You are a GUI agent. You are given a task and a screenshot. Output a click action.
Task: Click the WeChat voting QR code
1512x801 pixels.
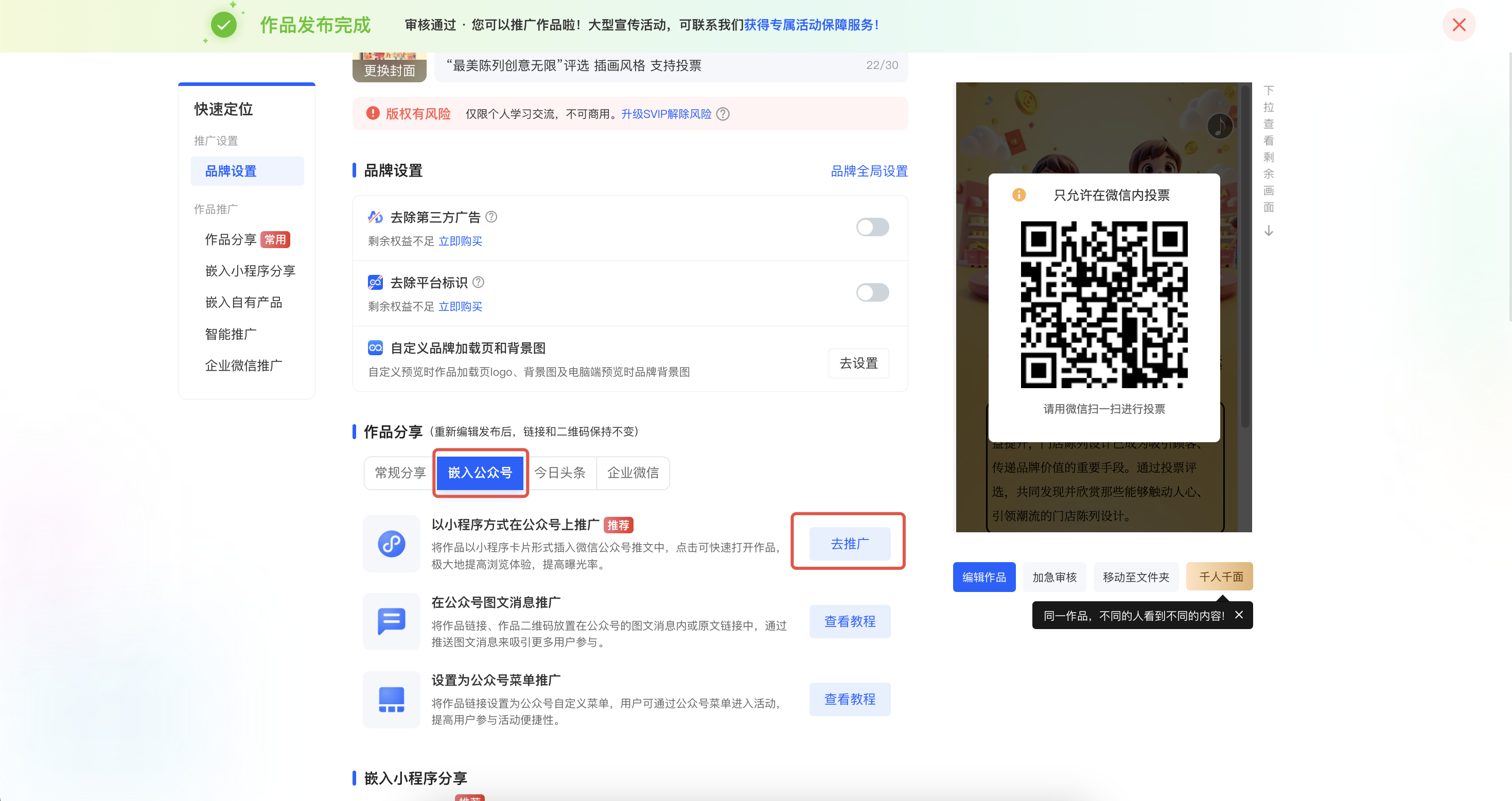point(1104,304)
